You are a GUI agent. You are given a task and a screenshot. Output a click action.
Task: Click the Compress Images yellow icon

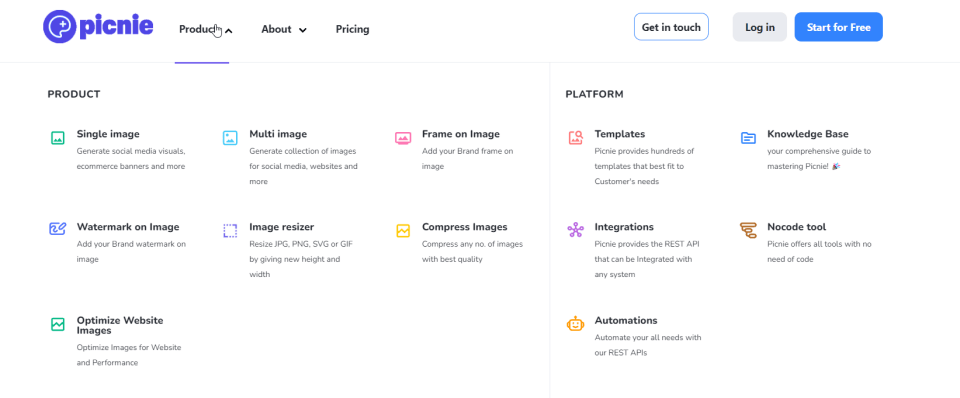click(403, 230)
